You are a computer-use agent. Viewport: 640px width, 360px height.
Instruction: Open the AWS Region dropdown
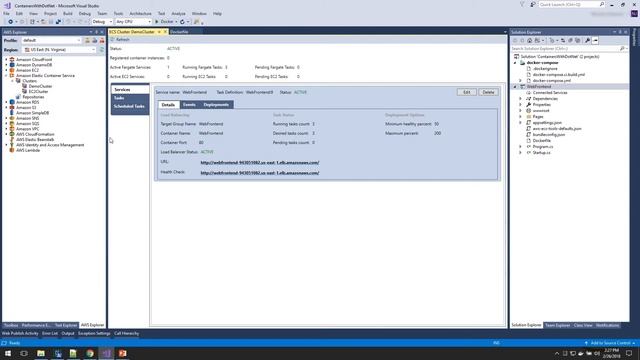tap(59, 50)
